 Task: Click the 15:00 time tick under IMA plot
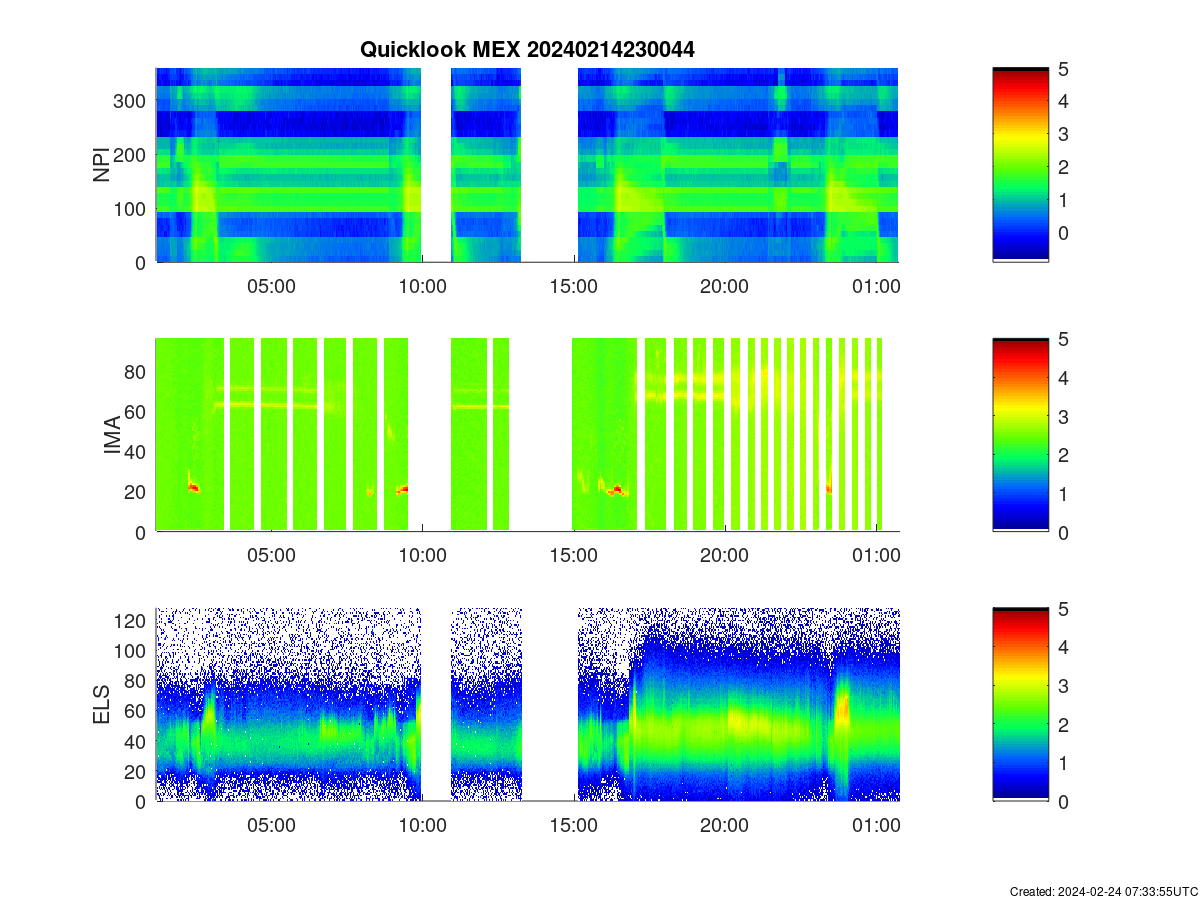coord(573,555)
